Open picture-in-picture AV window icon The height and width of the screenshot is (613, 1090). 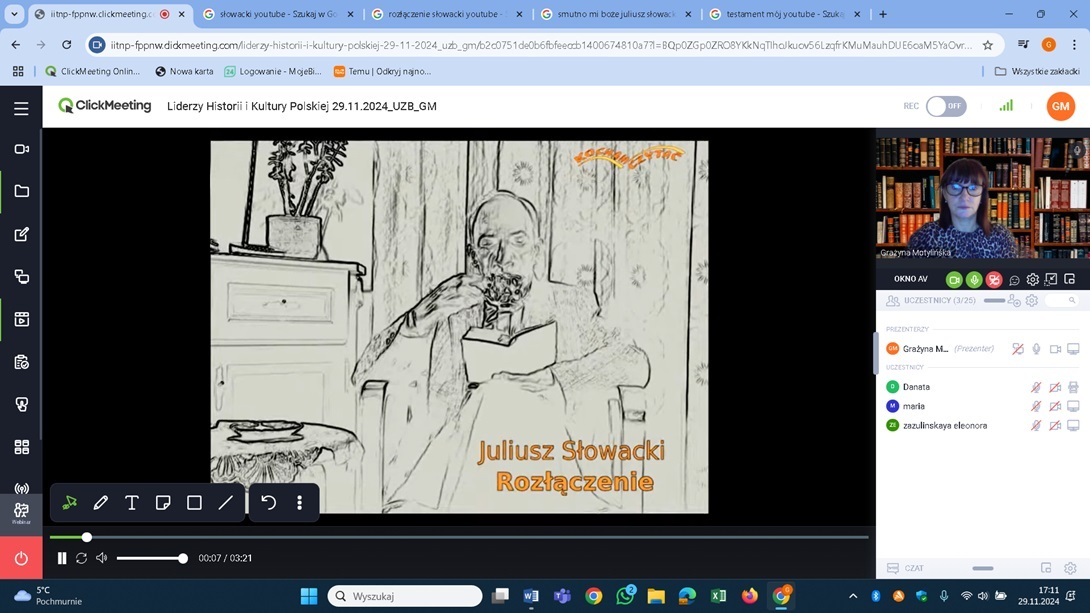[x=1070, y=279]
